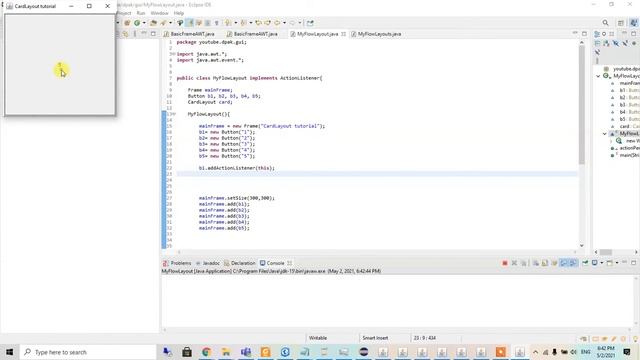Image resolution: width=640 pixels, height=360 pixels.
Task: Switch to the MyFlowLayouts.java editor tab
Action: point(376,34)
